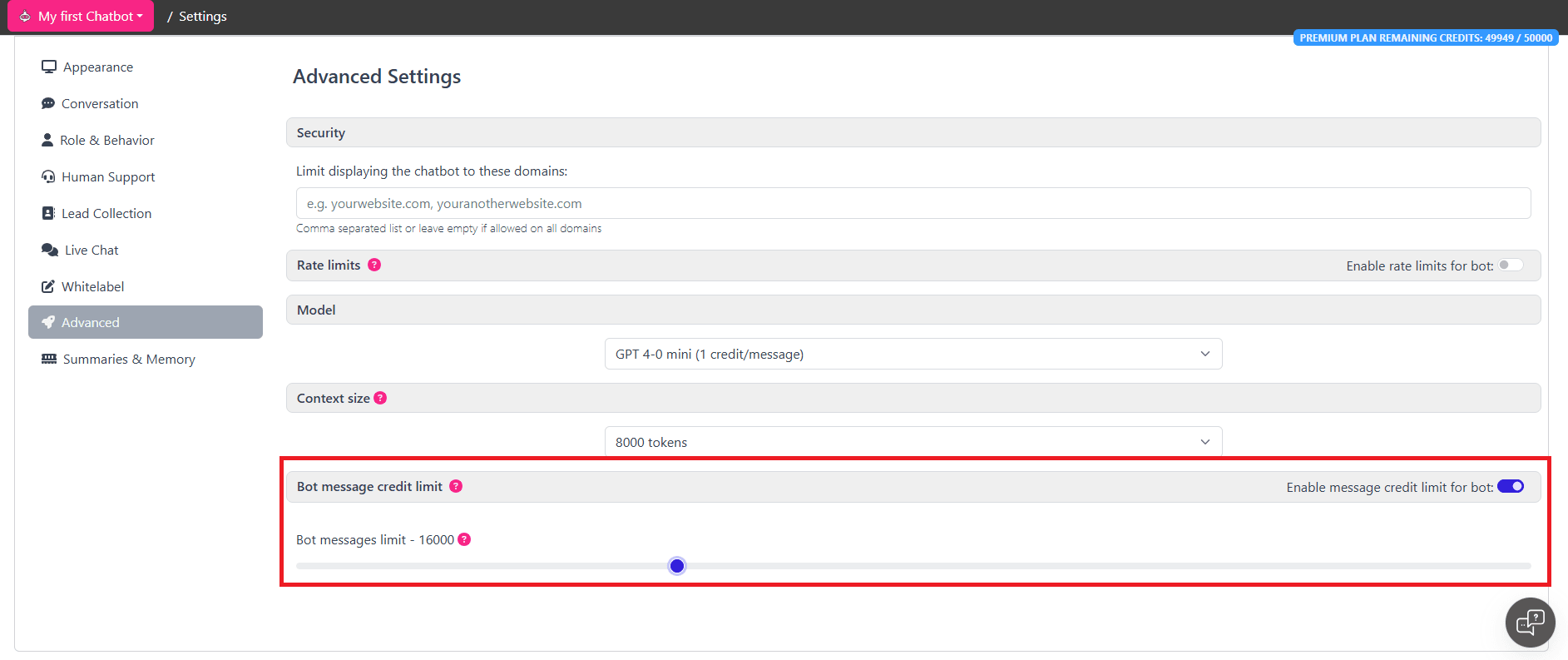Click the premium plan remaining credits badge
This screenshot has height=660, width=1568.
pos(1425,37)
